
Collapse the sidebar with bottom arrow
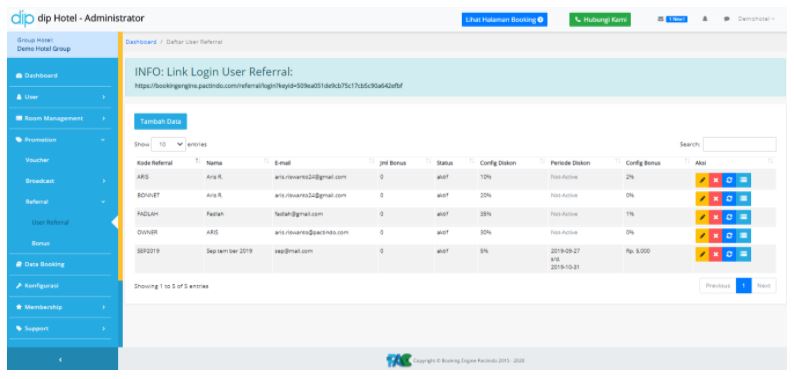click(60, 360)
